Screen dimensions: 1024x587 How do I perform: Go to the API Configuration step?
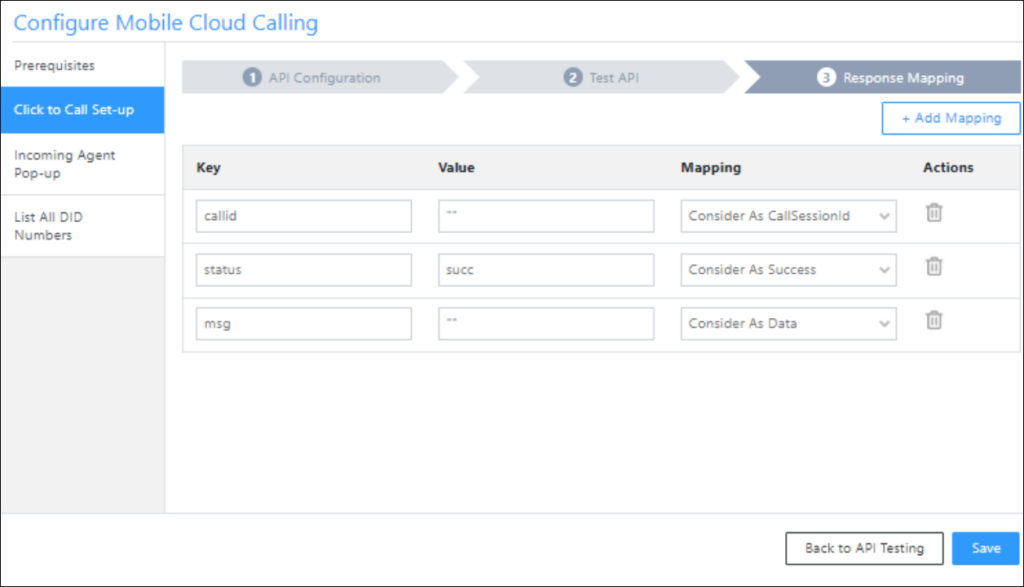[x=310, y=77]
